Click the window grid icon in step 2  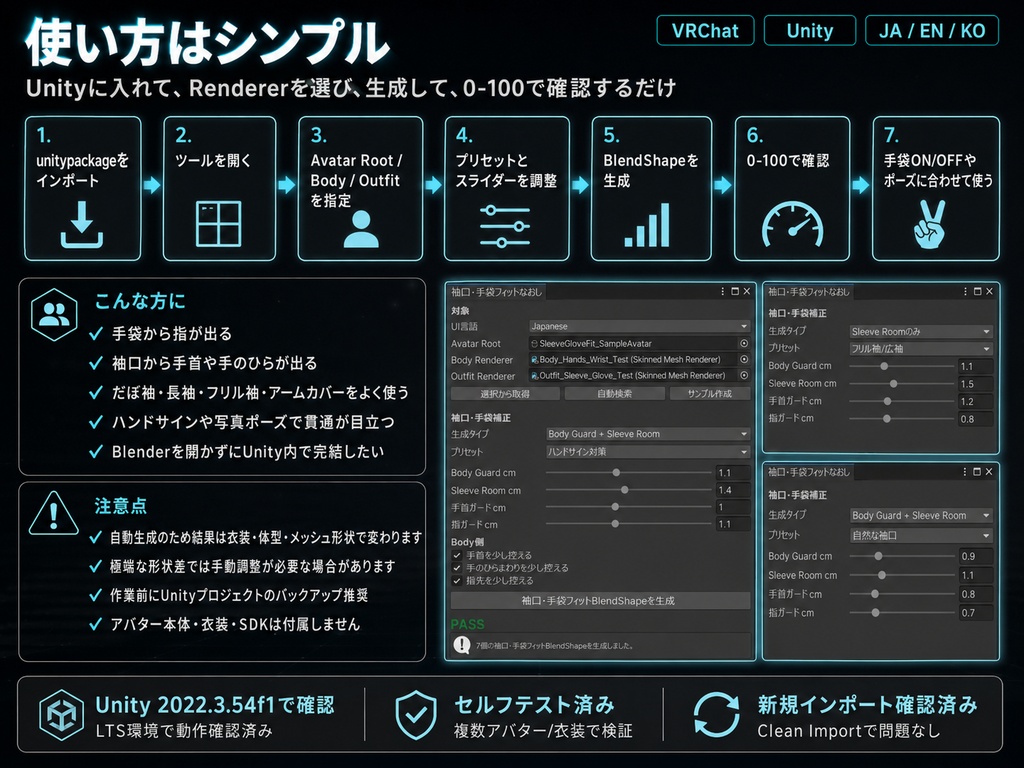(x=219, y=223)
